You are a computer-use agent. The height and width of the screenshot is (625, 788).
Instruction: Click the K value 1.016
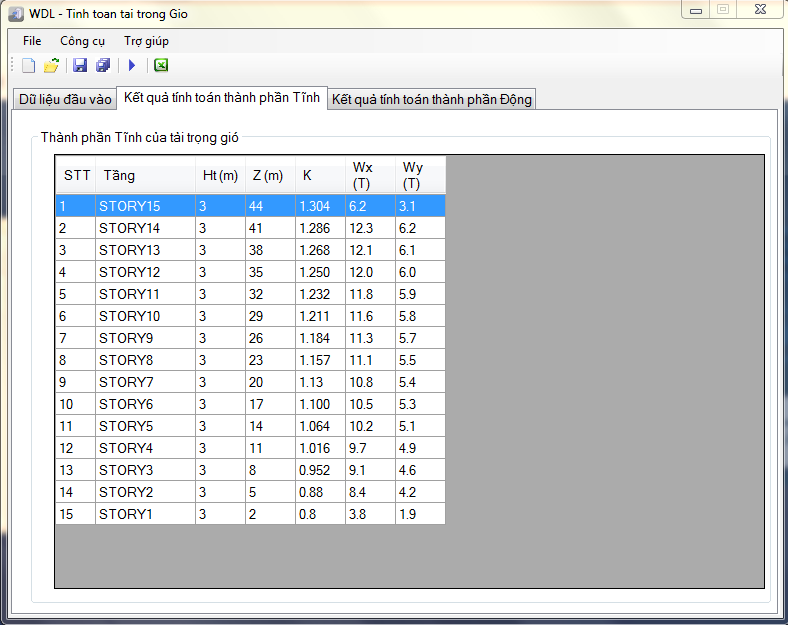[x=320, y=448]
